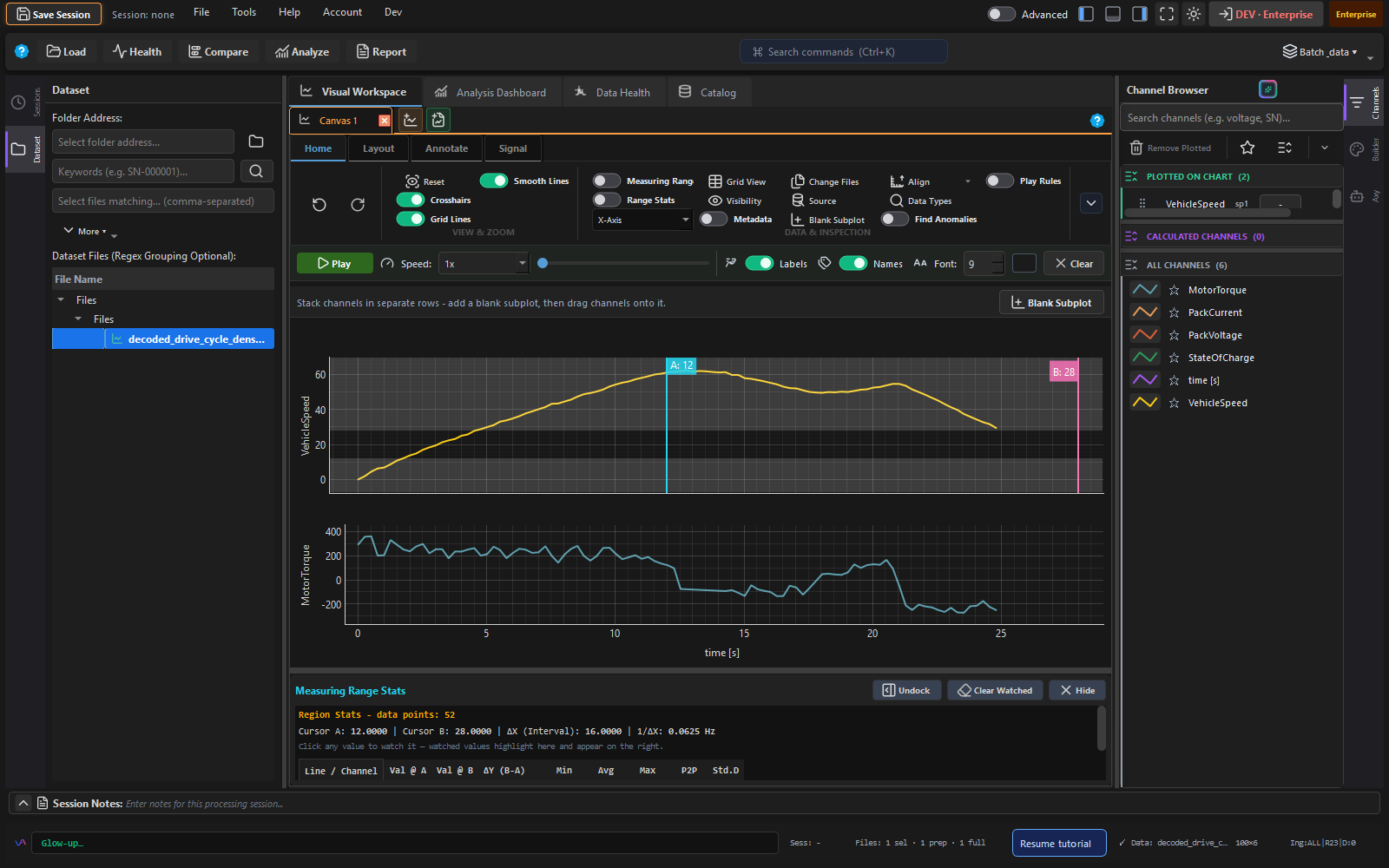Click the Select folder address field
This screenshot has height=868, width=1389.
(143, 141)
